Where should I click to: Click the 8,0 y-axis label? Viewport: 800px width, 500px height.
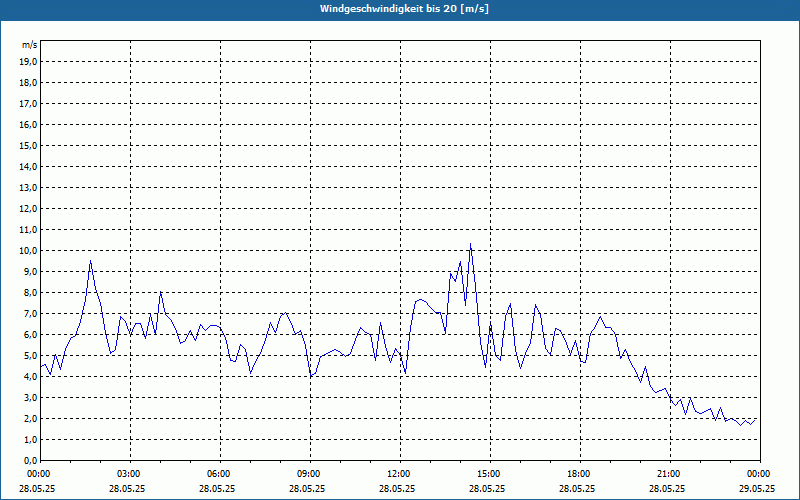point(31,292)
